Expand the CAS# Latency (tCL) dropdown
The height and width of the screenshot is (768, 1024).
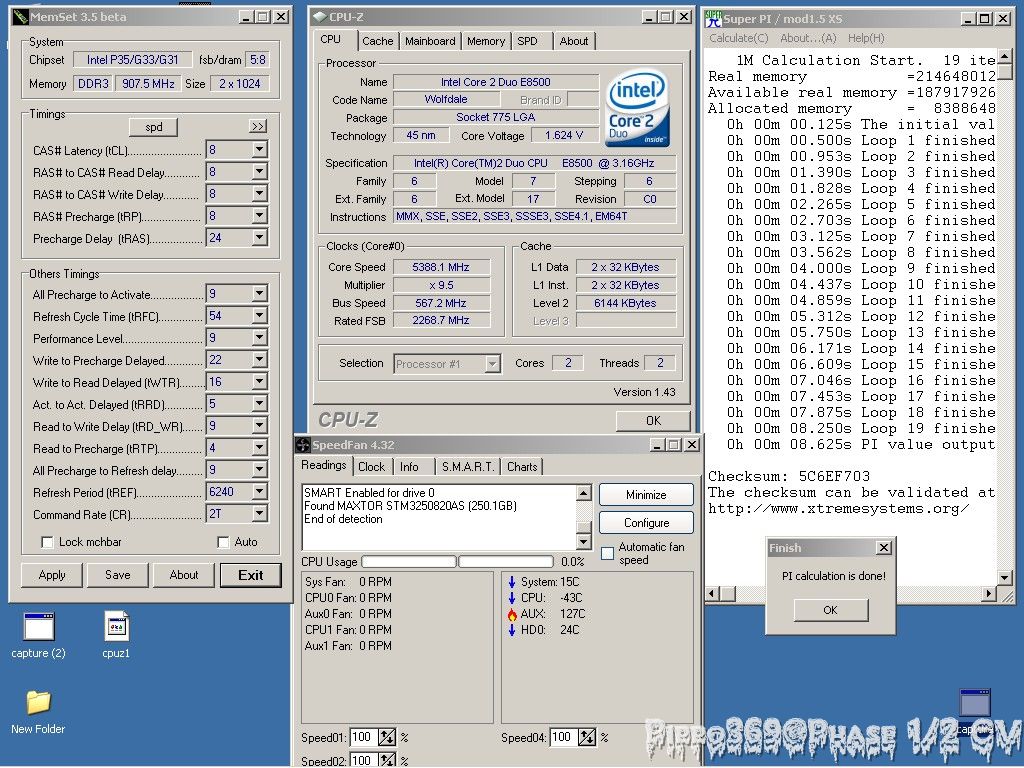(x=259, y=150)
